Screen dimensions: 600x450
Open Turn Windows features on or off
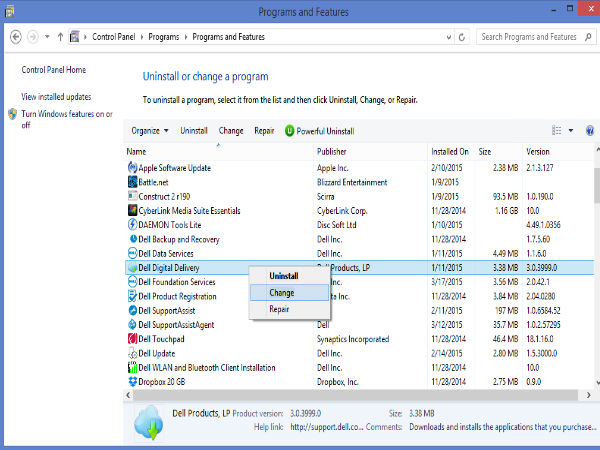click(67, 119)
